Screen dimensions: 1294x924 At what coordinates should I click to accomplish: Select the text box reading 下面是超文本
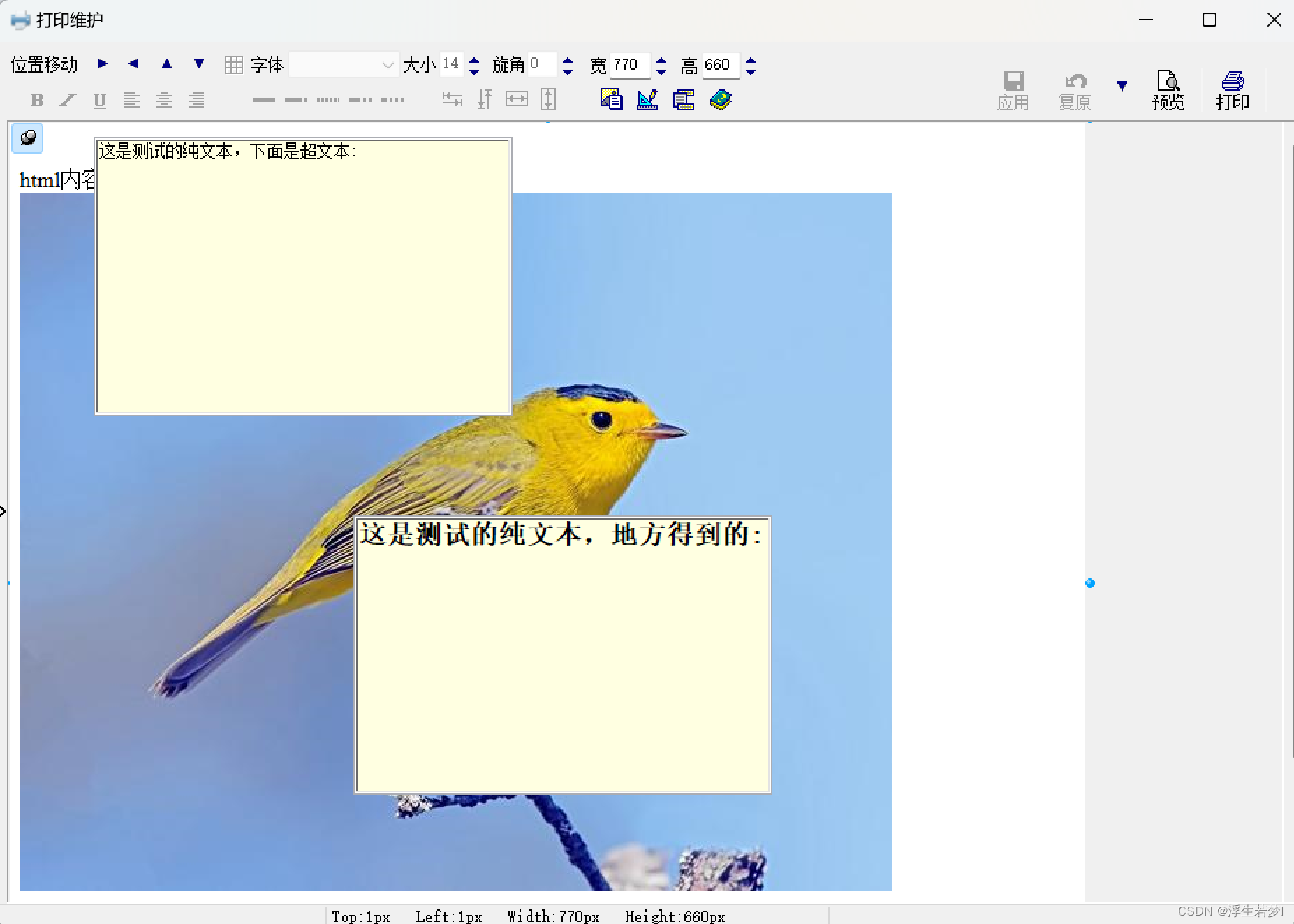point(303,276)
